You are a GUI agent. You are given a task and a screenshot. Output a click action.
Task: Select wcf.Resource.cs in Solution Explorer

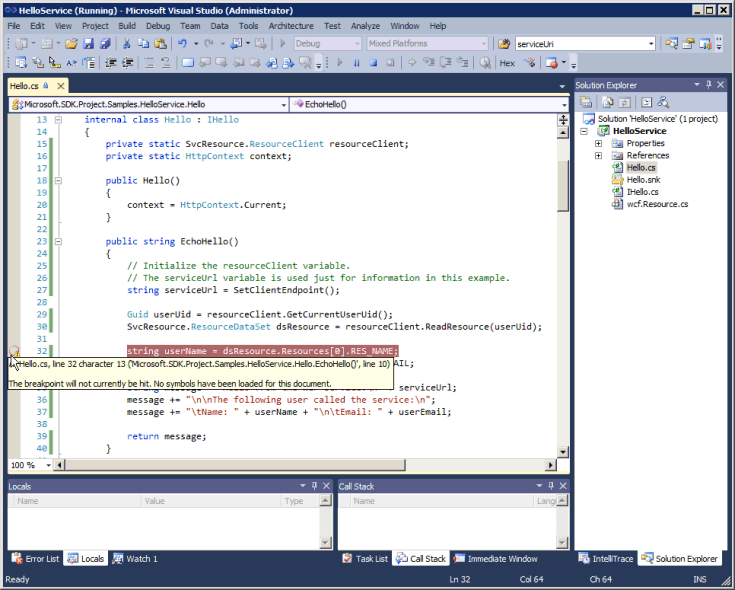[657, 204]
